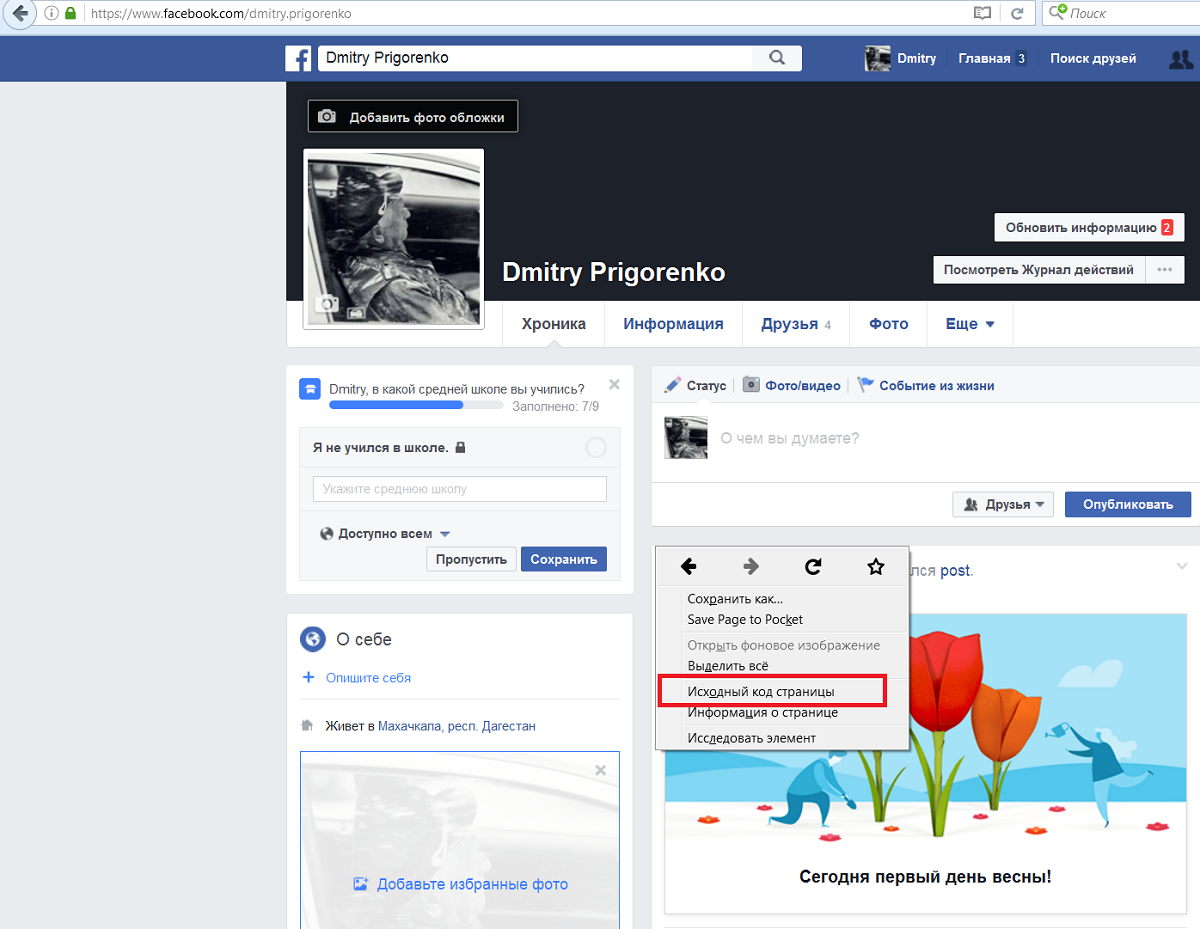This screenshot has width=1200, height=929.
Task: Open the 'Махачкала, респ. Дагестан' link
Action: coord(457,726)
